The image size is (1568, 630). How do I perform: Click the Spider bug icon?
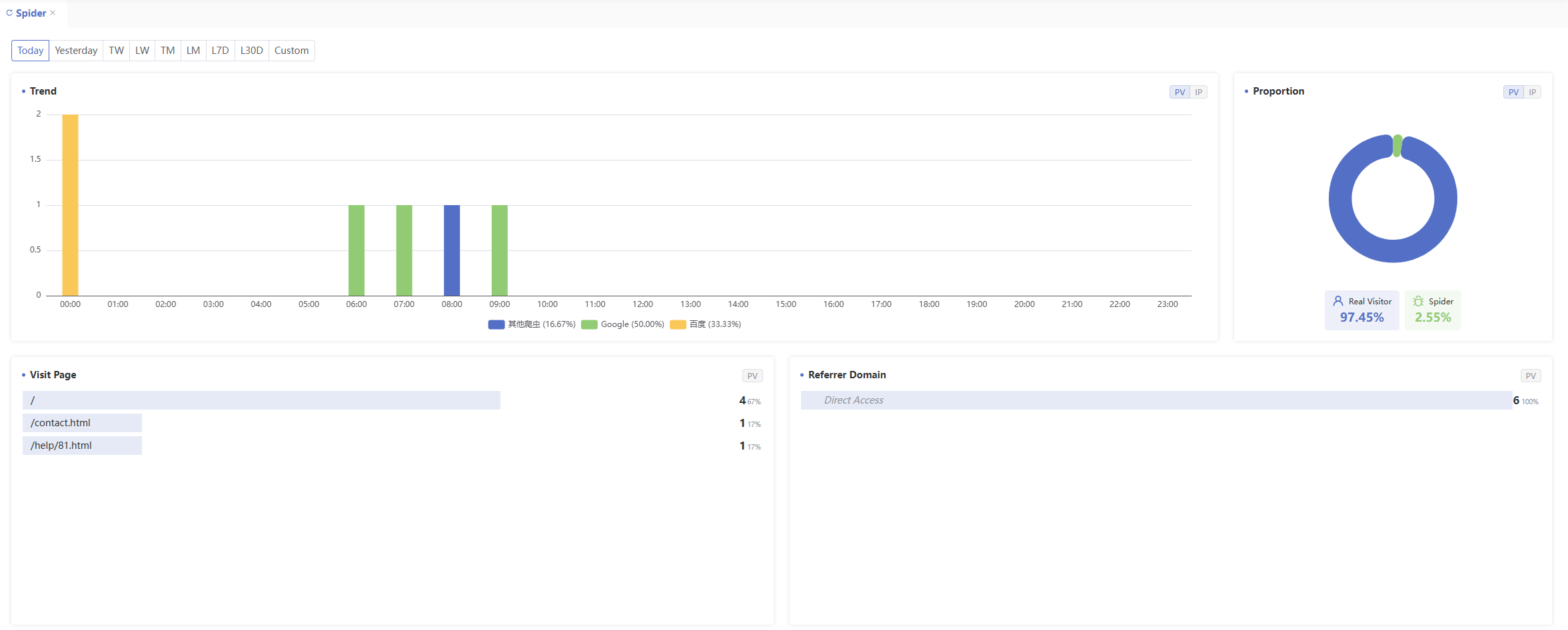[1418, 301]
